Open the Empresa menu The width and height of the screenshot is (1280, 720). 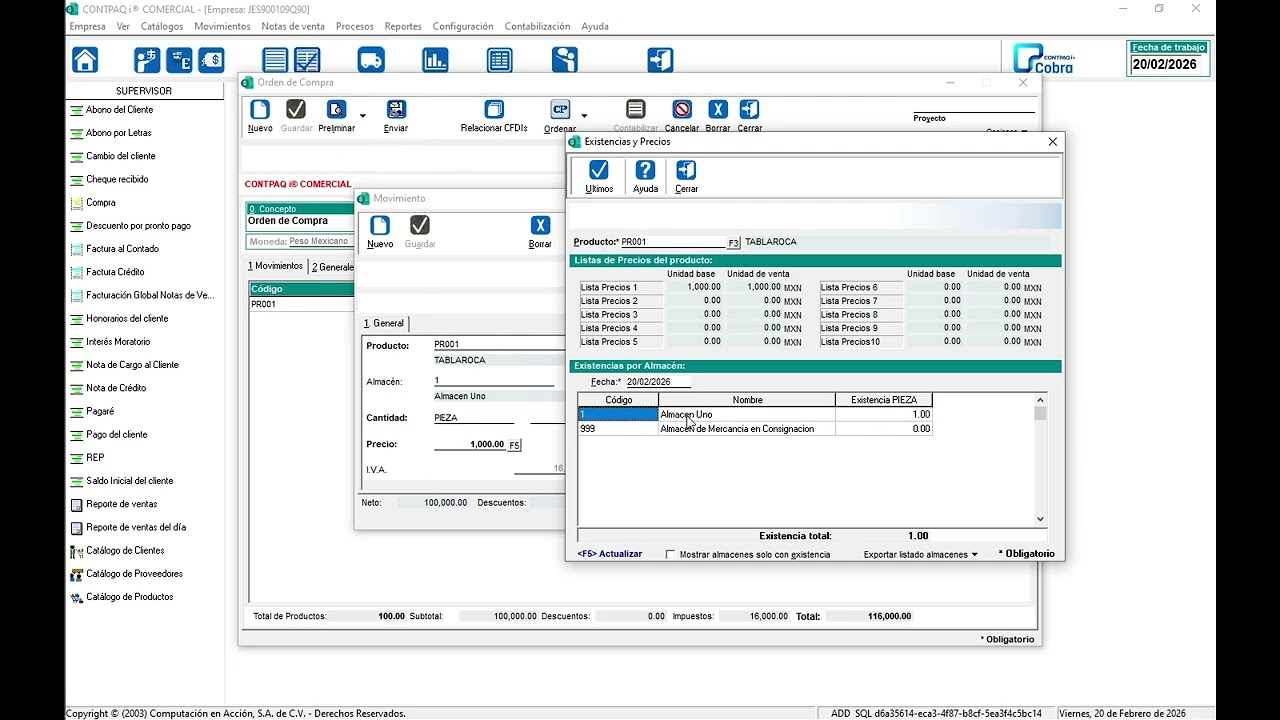pos(87,26)
